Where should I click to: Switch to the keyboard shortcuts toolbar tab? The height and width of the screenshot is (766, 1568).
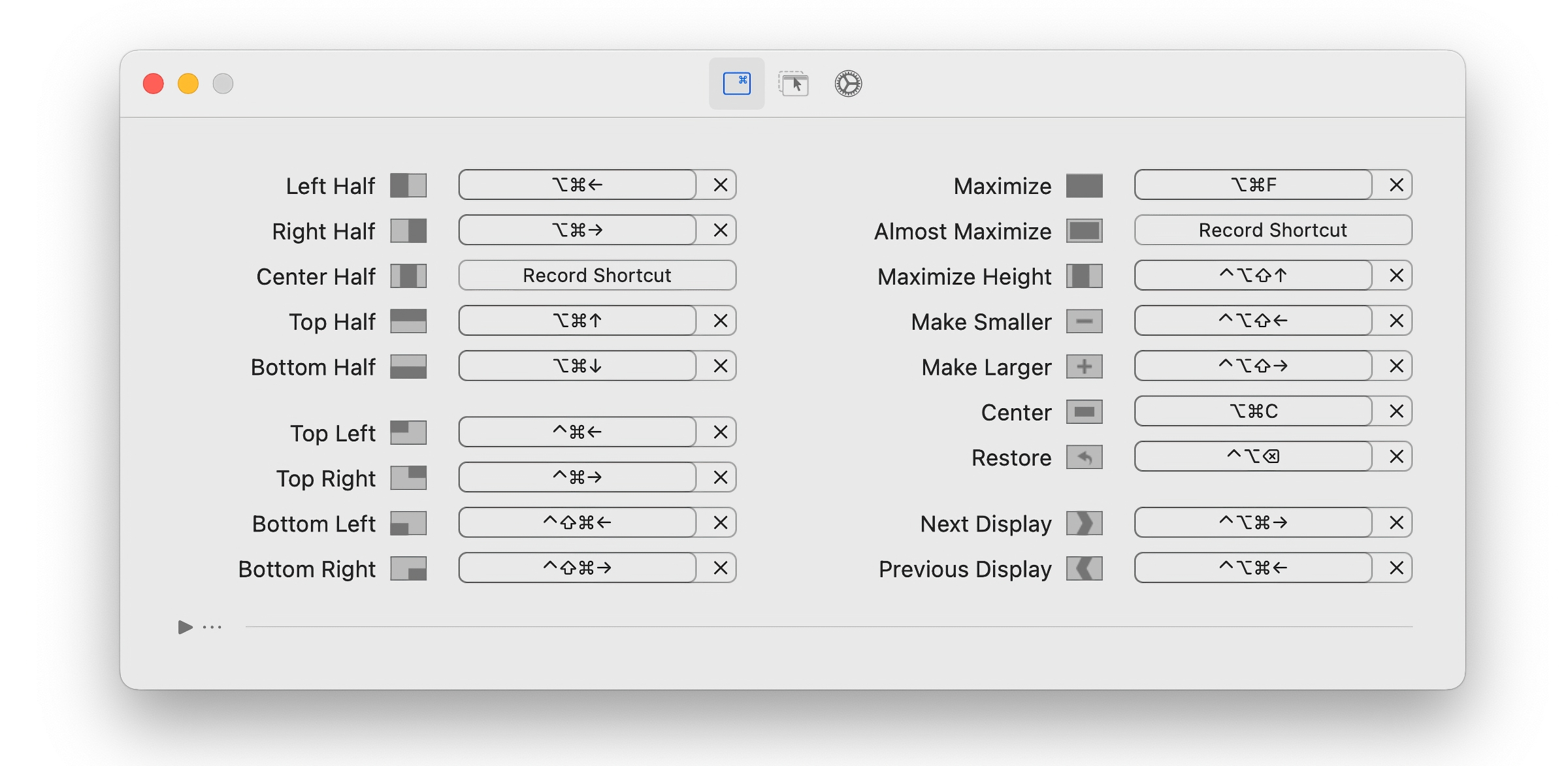pyautogui.click(x=736, y=83)
